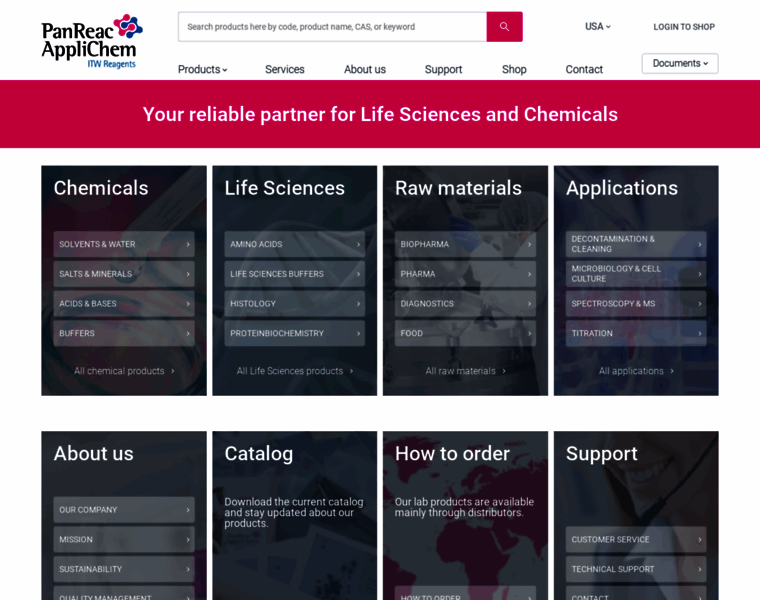
Task: Click arrow icon on Our Company row
Action: point(187,510)
